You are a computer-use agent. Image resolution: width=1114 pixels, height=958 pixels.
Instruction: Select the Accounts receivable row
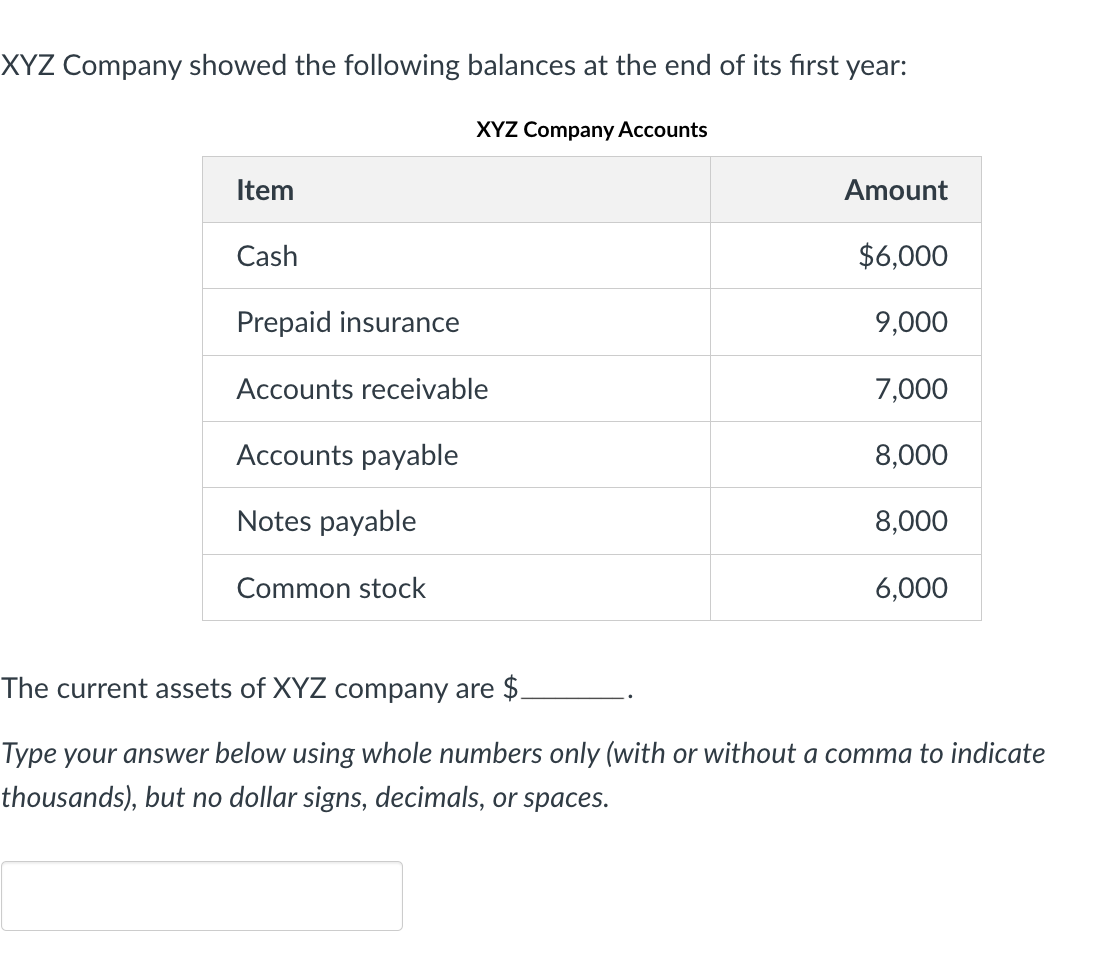coord(362,389)
